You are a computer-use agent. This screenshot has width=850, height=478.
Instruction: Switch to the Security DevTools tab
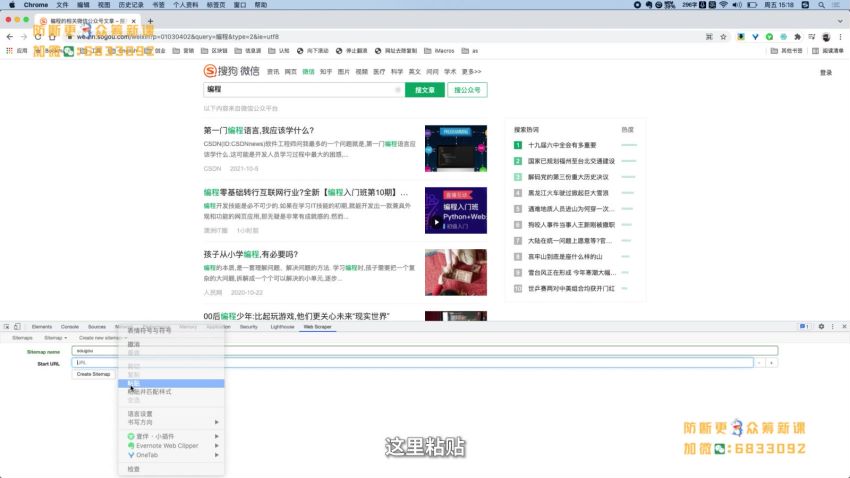[x=249, y=327]
